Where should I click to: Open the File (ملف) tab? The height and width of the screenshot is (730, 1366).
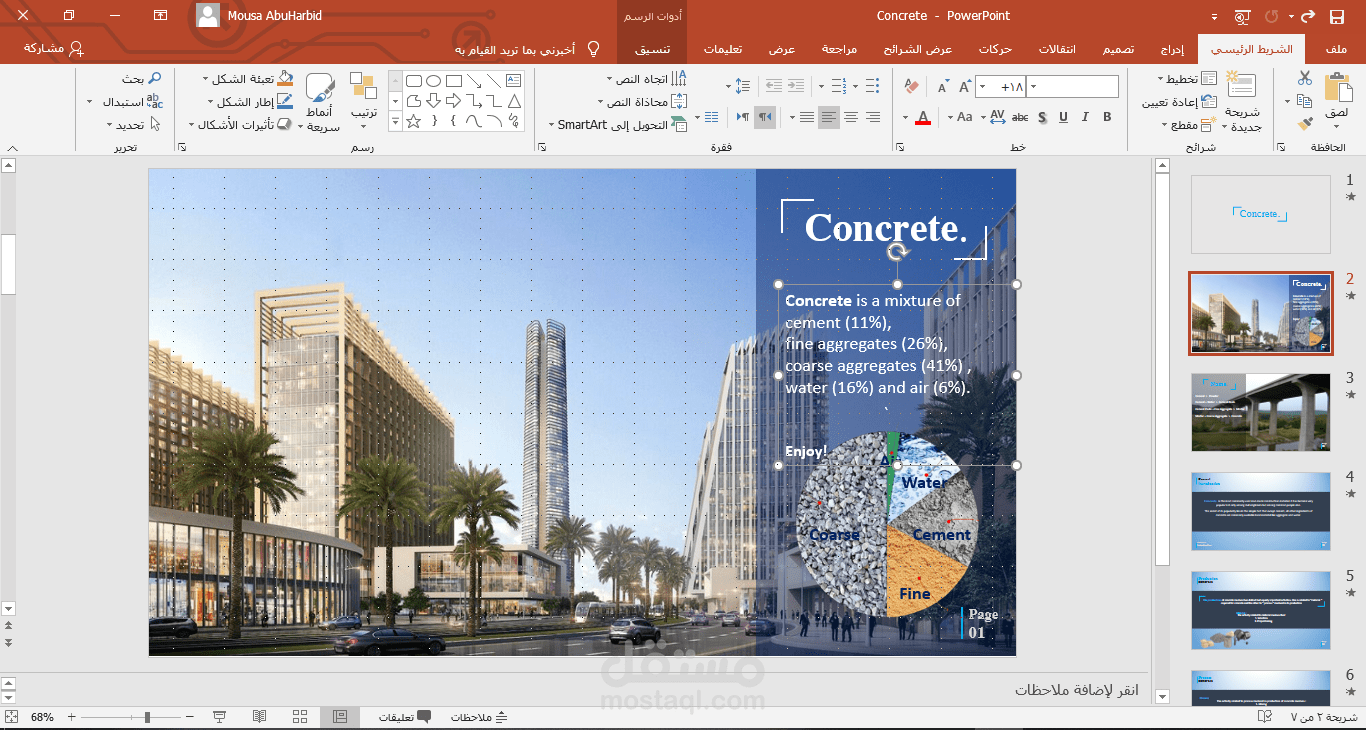[1336, 49]
